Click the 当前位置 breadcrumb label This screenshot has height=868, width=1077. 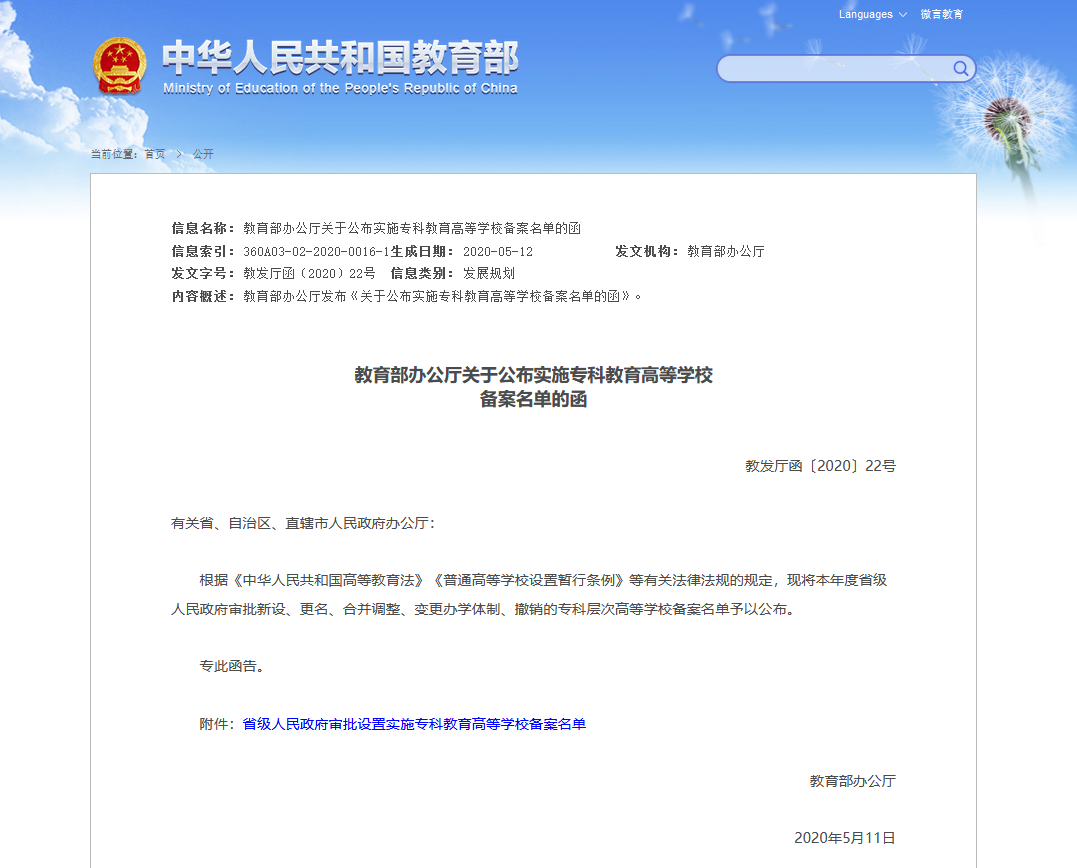tap(114, 154)
